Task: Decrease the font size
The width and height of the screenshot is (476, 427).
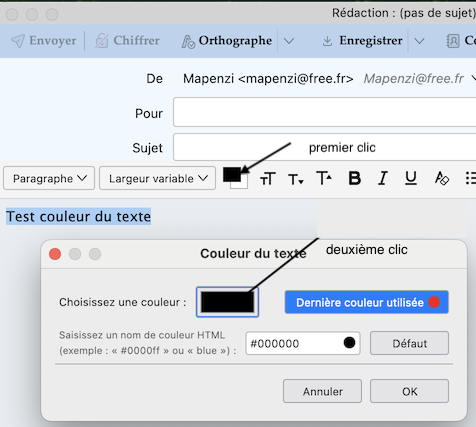Action: tap(296, 179)
